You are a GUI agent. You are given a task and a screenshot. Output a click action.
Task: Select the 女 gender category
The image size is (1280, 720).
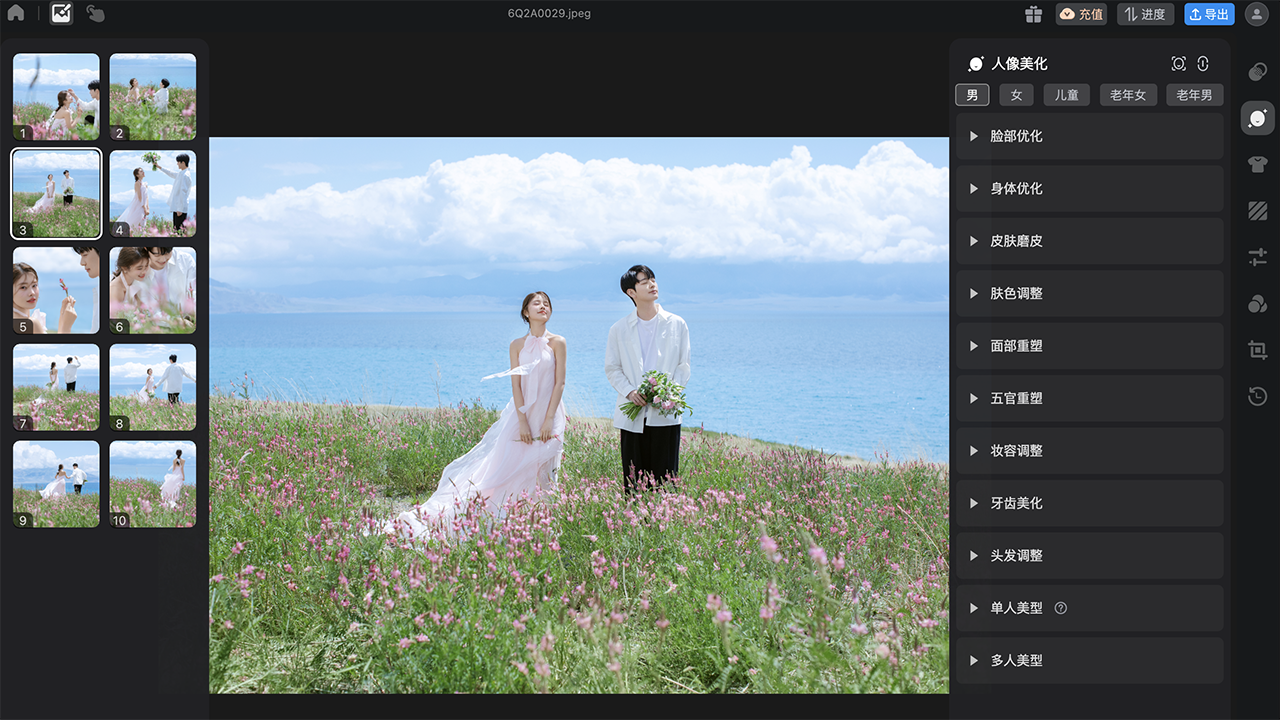pyautogui.click(x=1016, y=95)
